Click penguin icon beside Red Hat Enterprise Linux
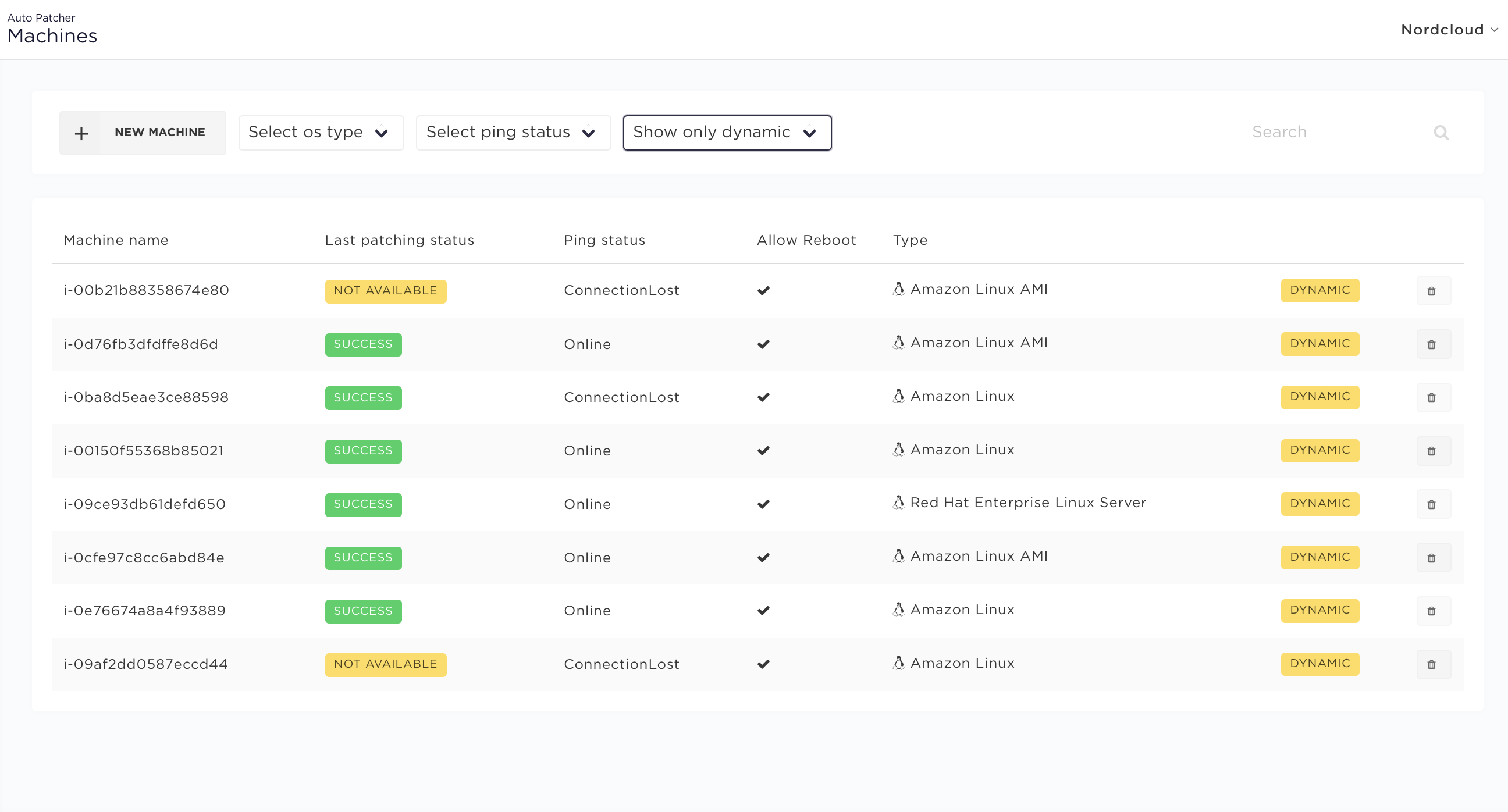Image resolution: width=1508 pixels, height=812 pixels. click(x=899, y=503)
